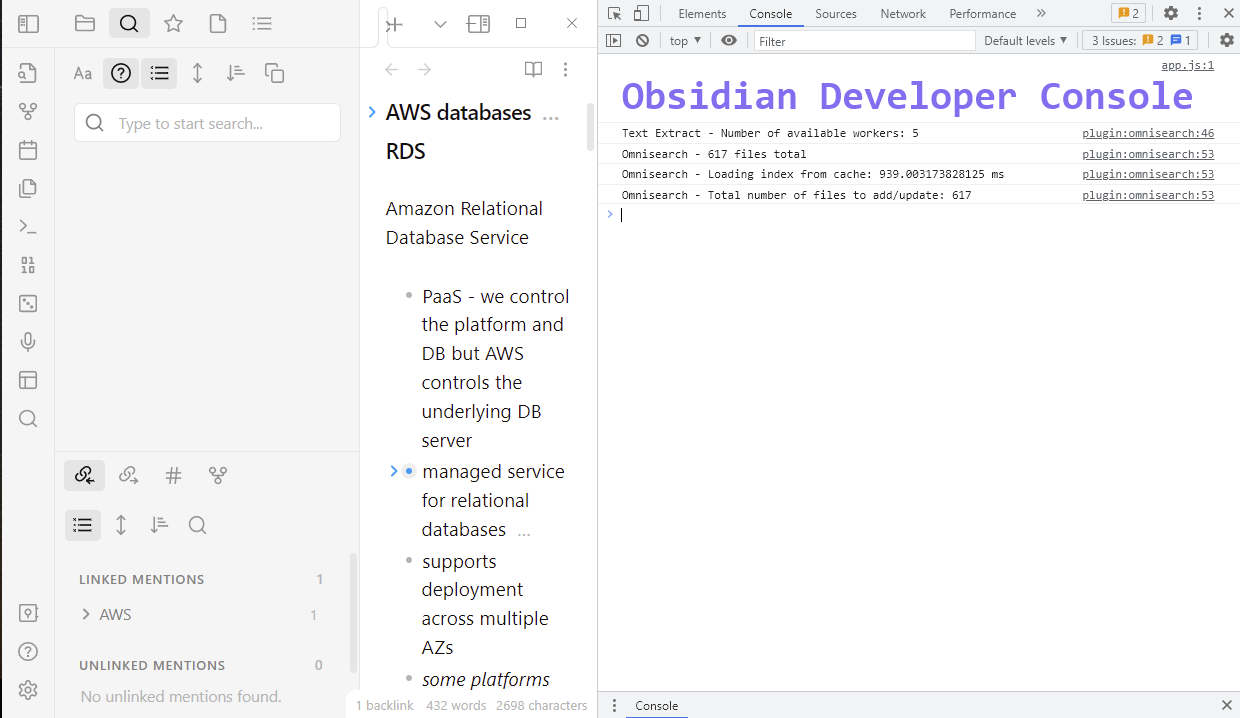Collapse the Linked mentions section
Screen dimensions: 1240x718
(x=142, y=579)
